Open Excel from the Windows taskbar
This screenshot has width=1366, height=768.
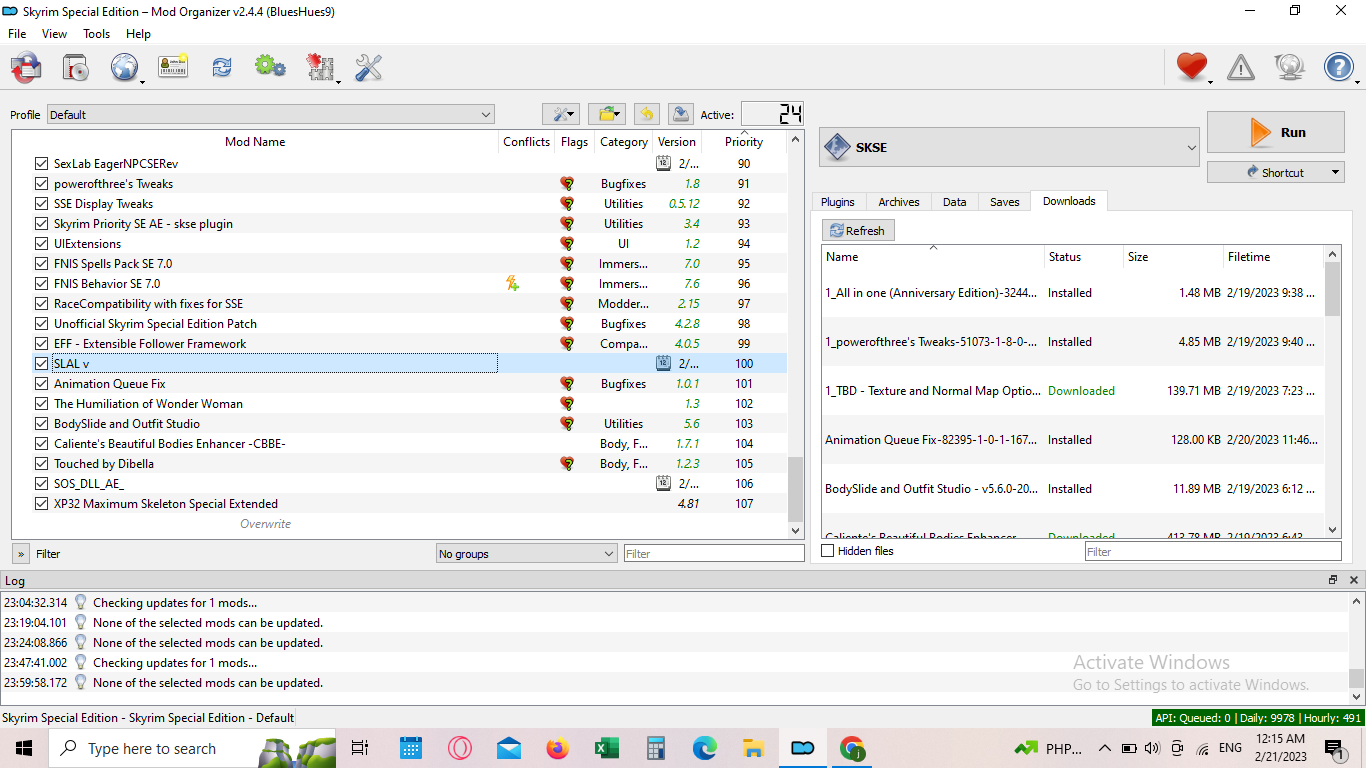[x=607, y=748]
